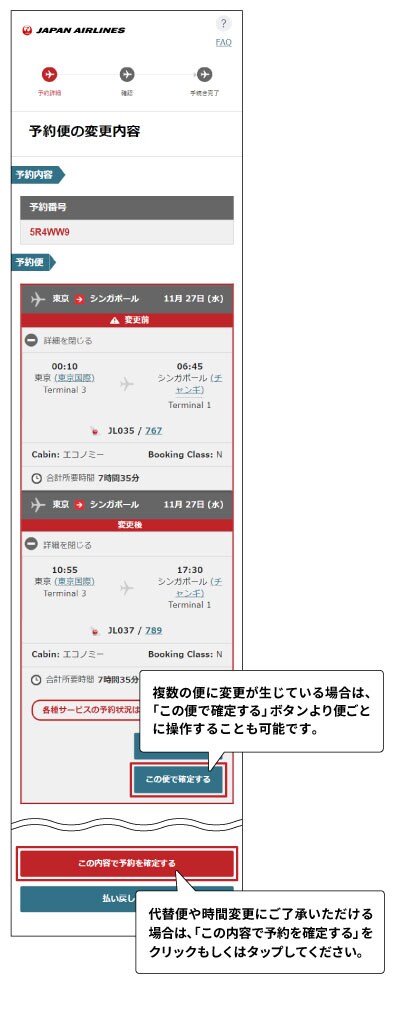This screenshot has height=1016, width=400.
Task: Open the 767 aircraft type link
Action: pos(154,430)
